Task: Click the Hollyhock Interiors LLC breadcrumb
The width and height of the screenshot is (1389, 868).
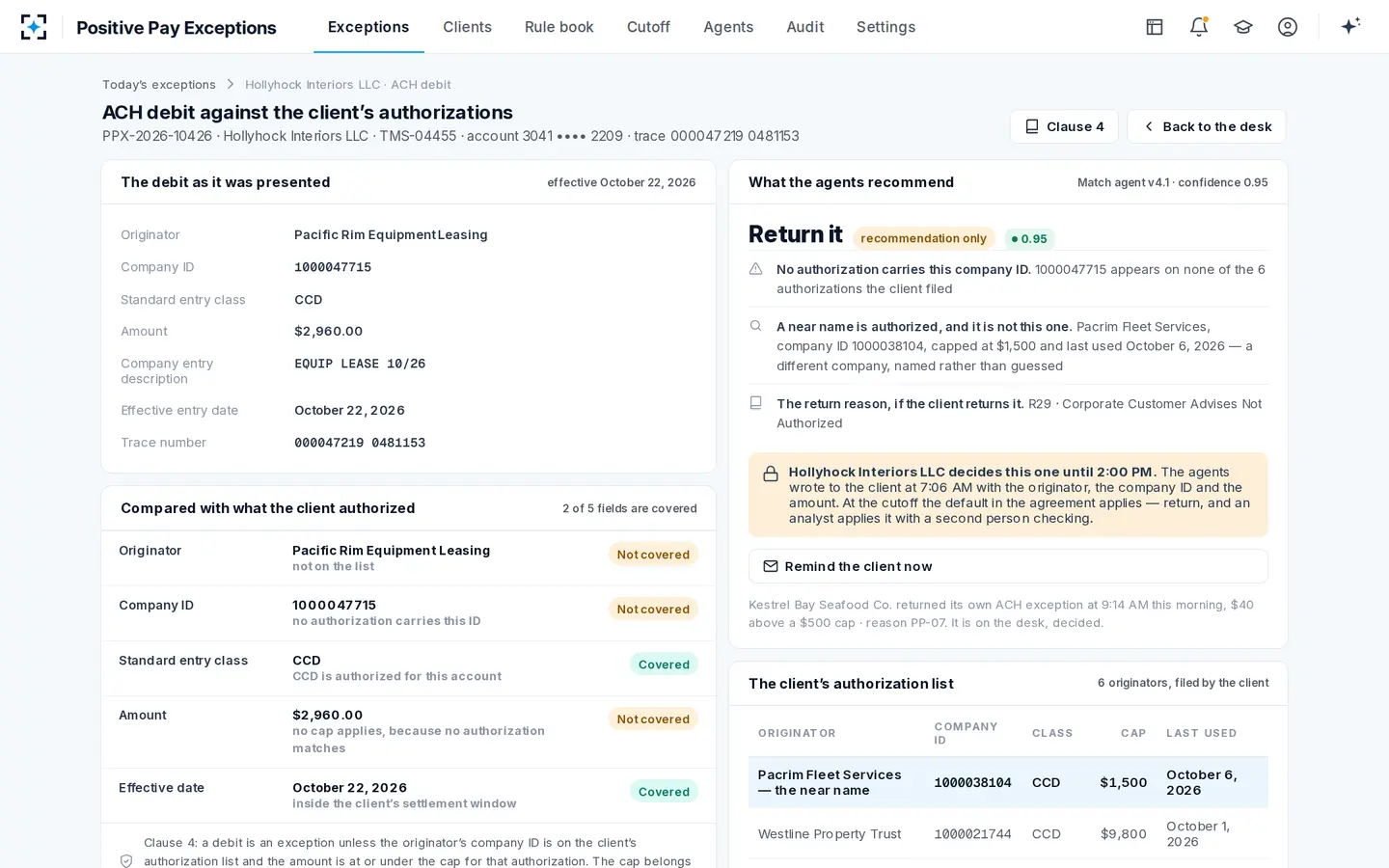Action: coord(348,85)
